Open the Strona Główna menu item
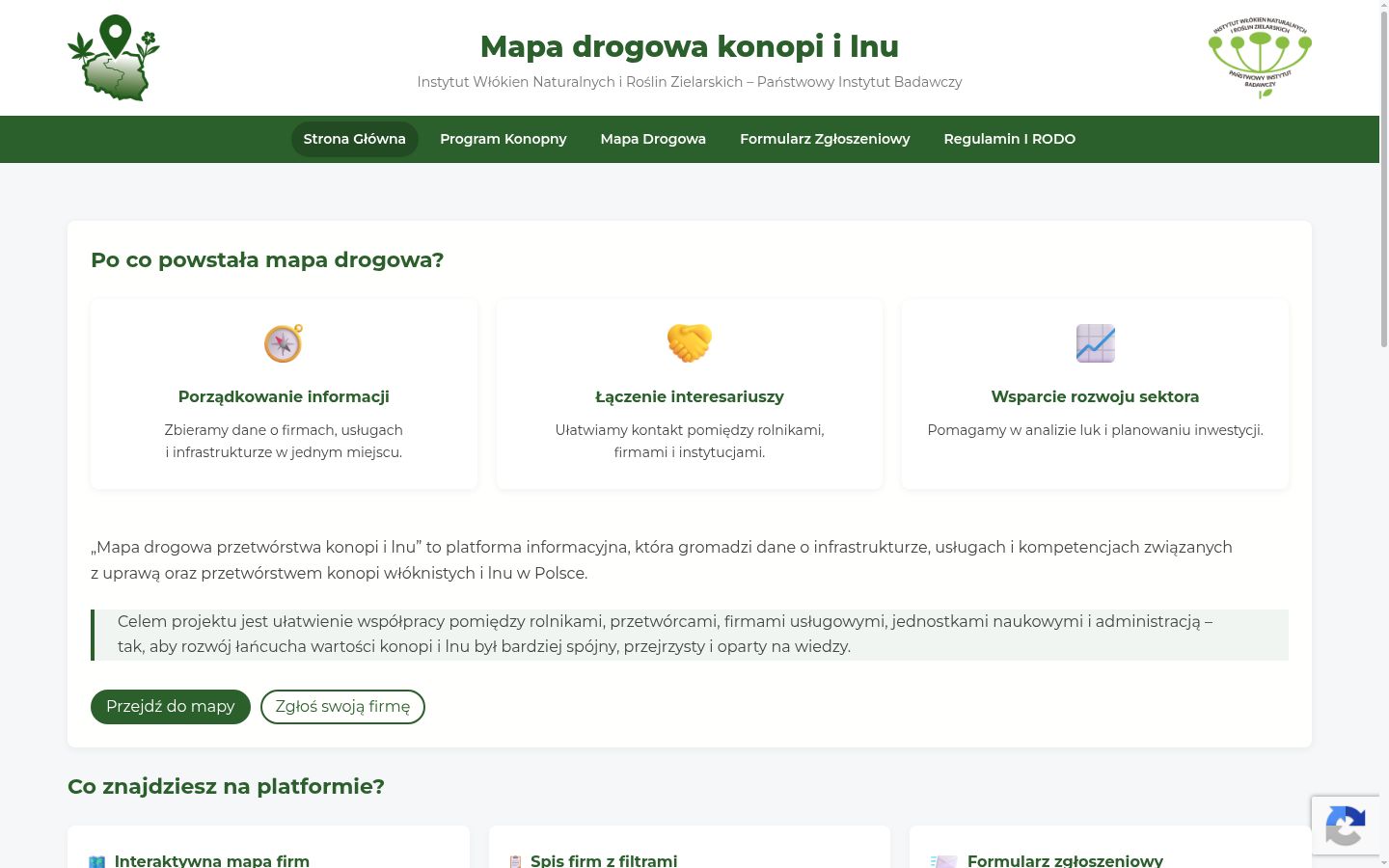The height and width of the screenshot is (868, 1389). 355,139
